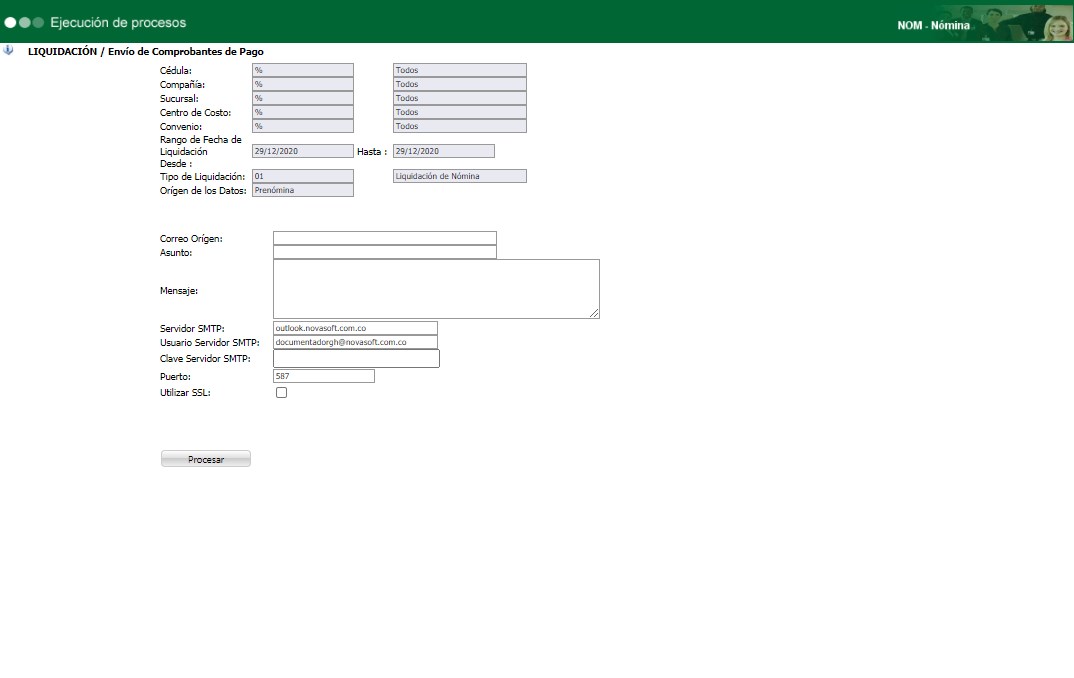The width and height of the screenshot is (1074, 678).
Task: Click the Hasta date field
Action: tap(444, 151)
